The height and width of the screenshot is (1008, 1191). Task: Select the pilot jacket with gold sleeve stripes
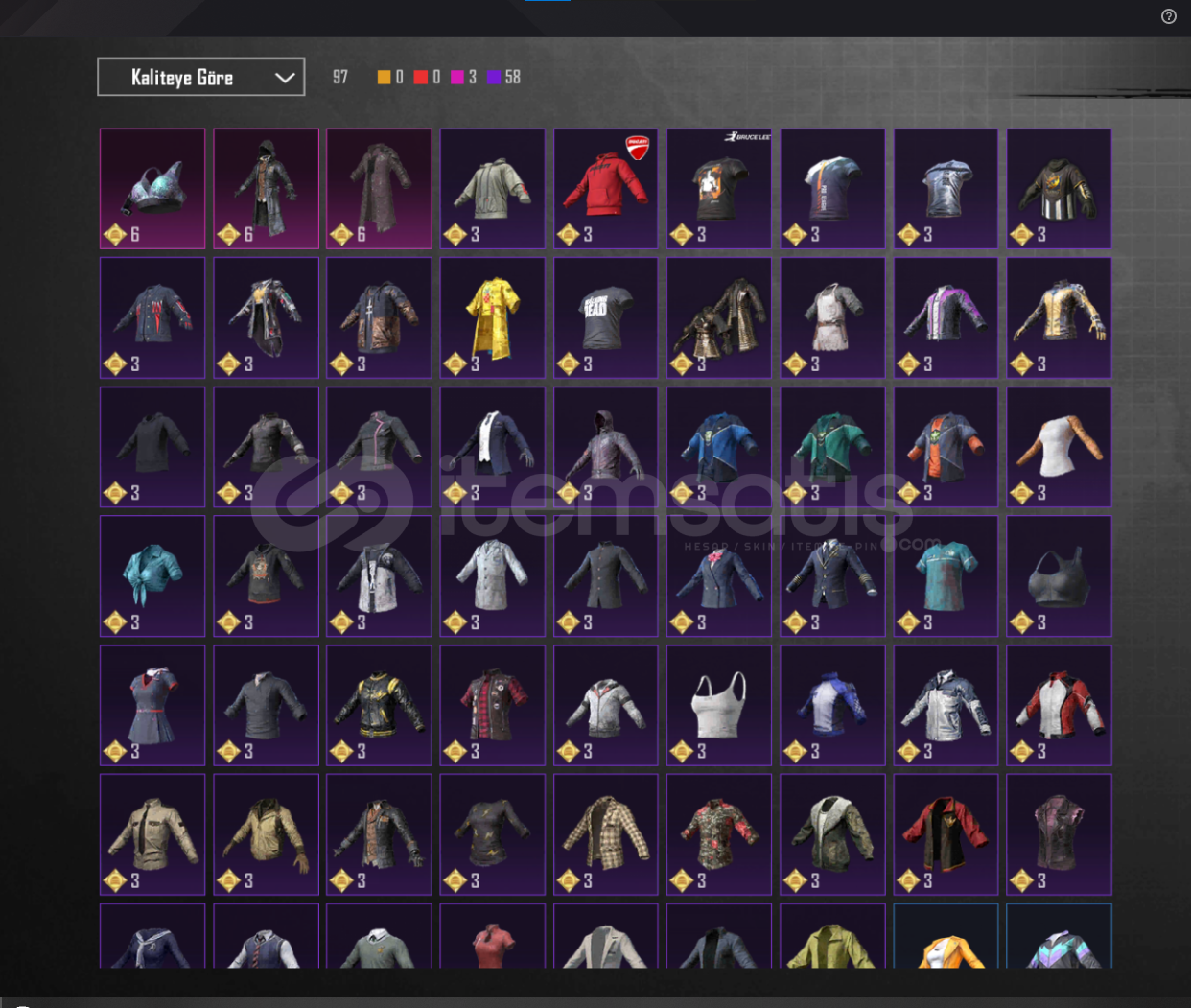832,576
